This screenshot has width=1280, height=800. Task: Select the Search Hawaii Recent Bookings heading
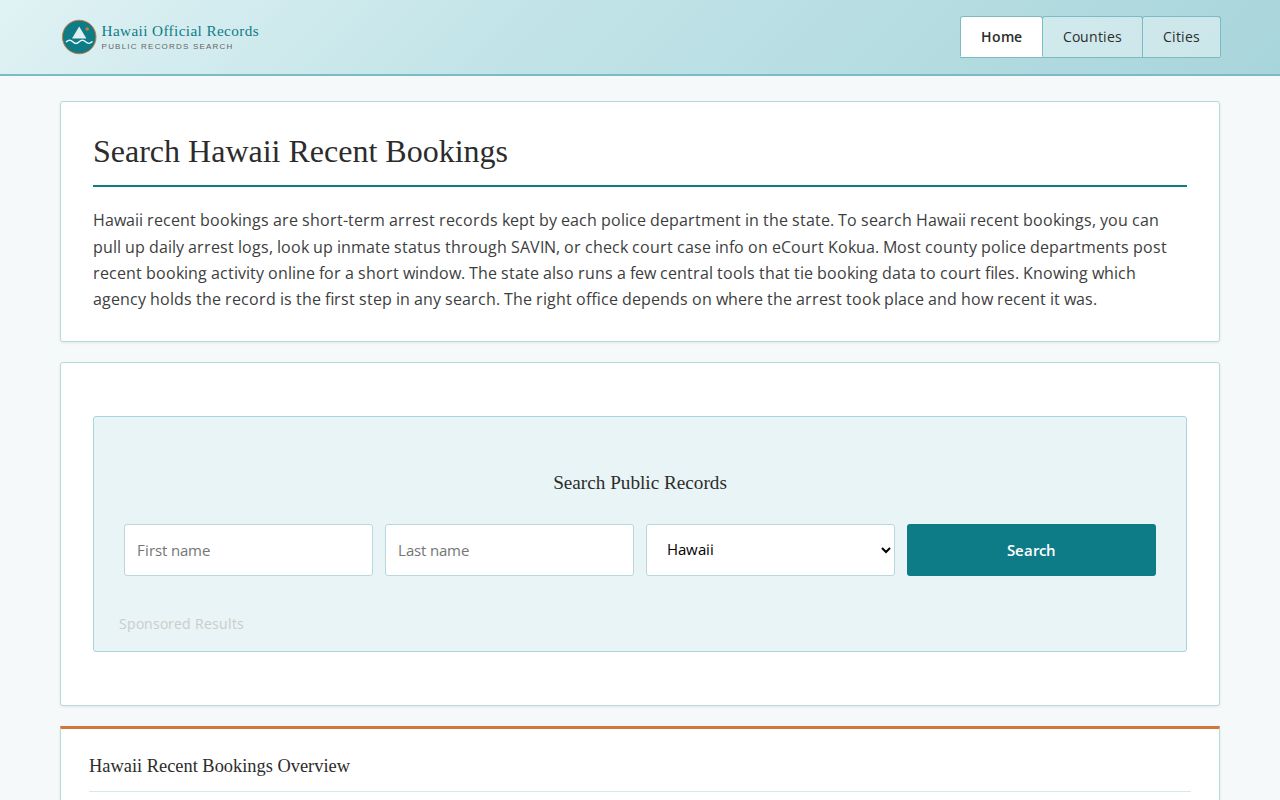(300, 152)
